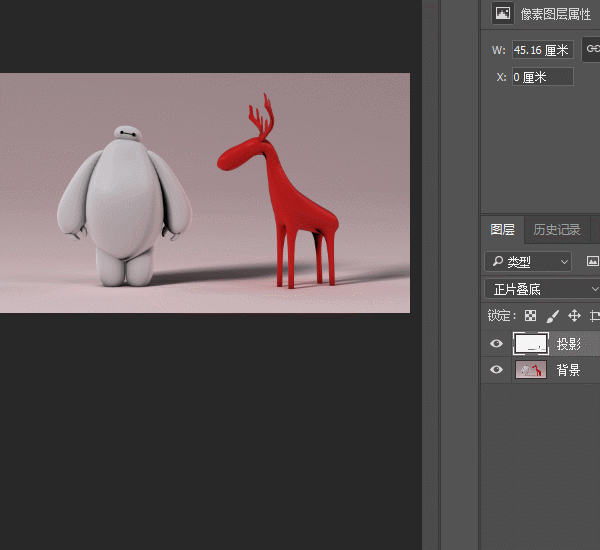Select the 背景 layer thumbnail

531,369
